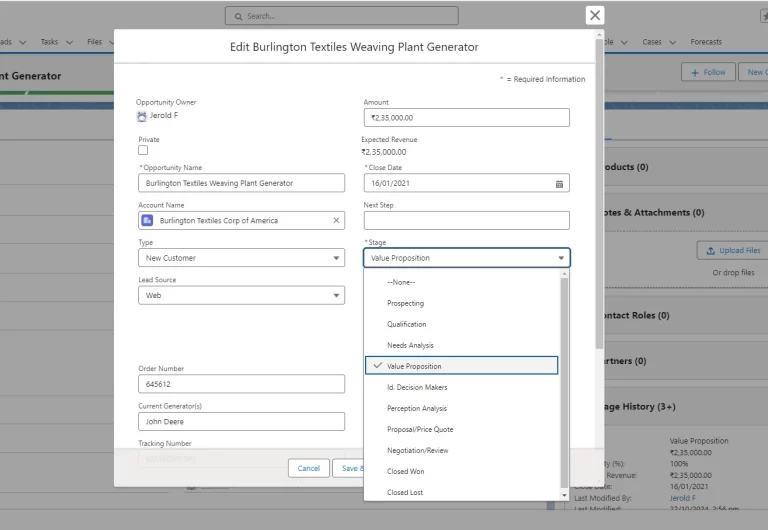
Task: Click the Upload Files button
Action: pos(732,251)
